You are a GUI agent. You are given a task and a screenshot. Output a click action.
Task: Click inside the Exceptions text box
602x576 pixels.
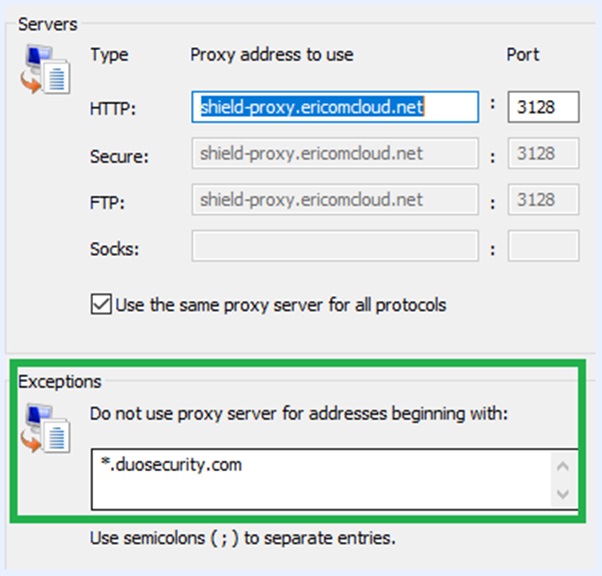click(x=320, y=479)
